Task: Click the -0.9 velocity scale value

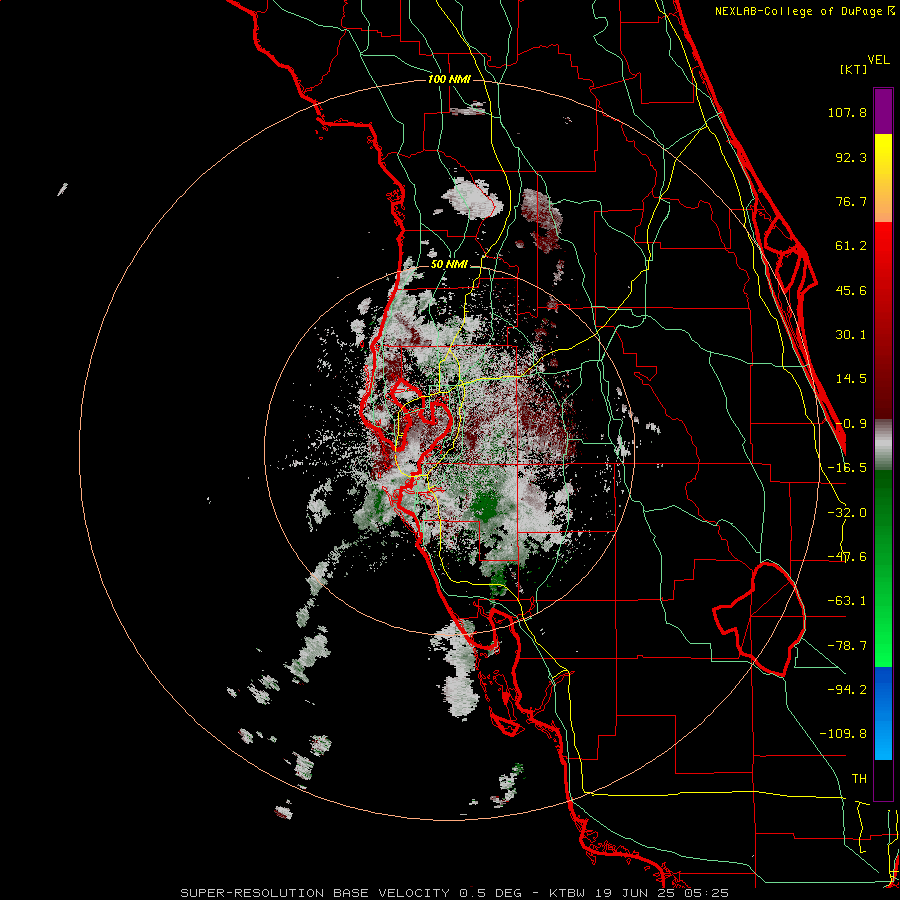Action: click(x=851, y=424)
